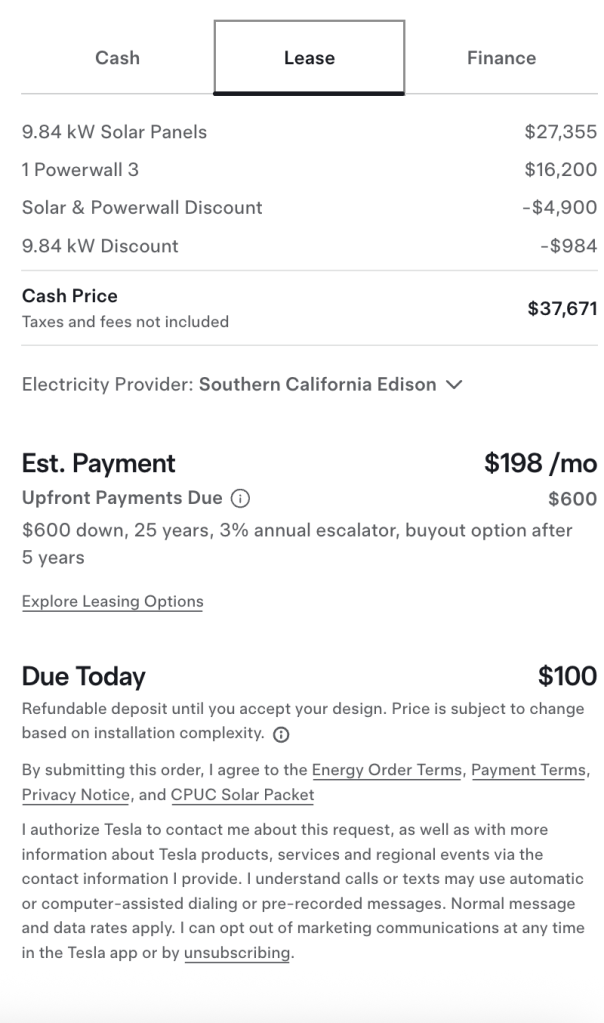Image resolution: width=604 pixels, height=1023 pixels.
Task: Click the $198 /mo estimated payment
Action: (x=540, y=463)
